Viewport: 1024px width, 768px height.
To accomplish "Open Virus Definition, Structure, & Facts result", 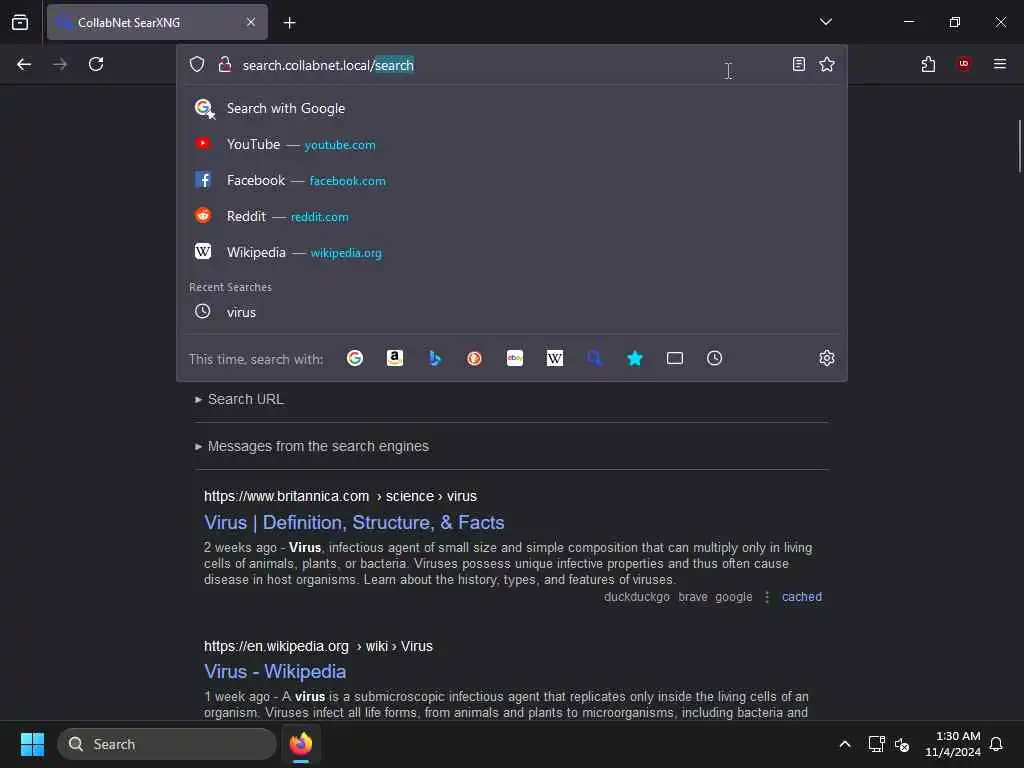I will click(354, 522).
